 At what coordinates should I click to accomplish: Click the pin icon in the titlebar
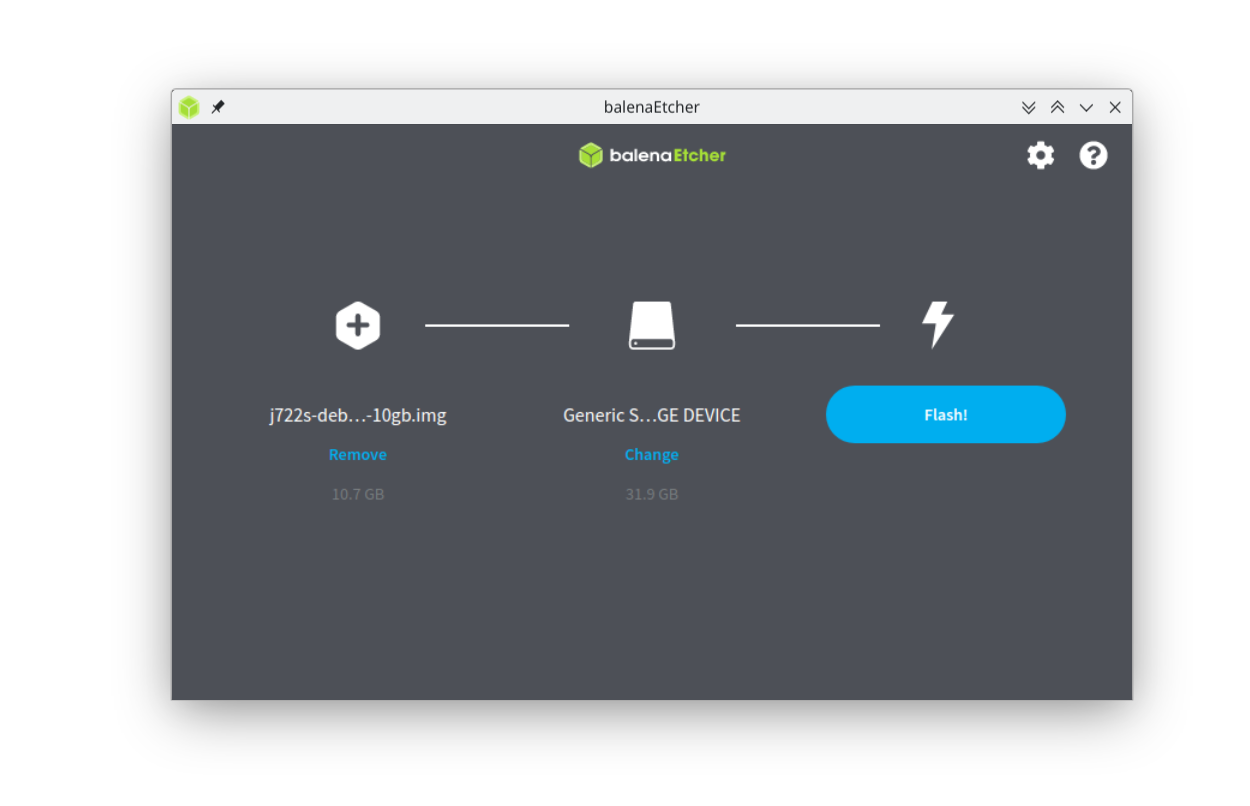point(217,107)
